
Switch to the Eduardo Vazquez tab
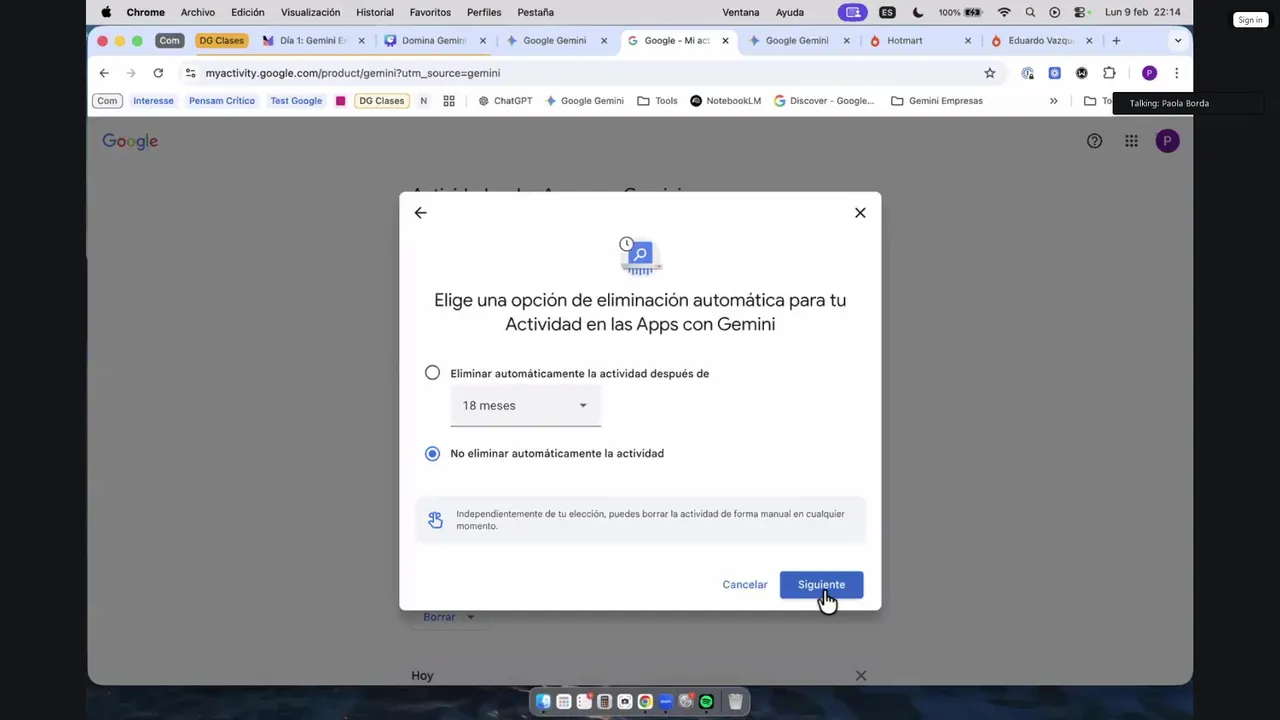click(1040, 41)
